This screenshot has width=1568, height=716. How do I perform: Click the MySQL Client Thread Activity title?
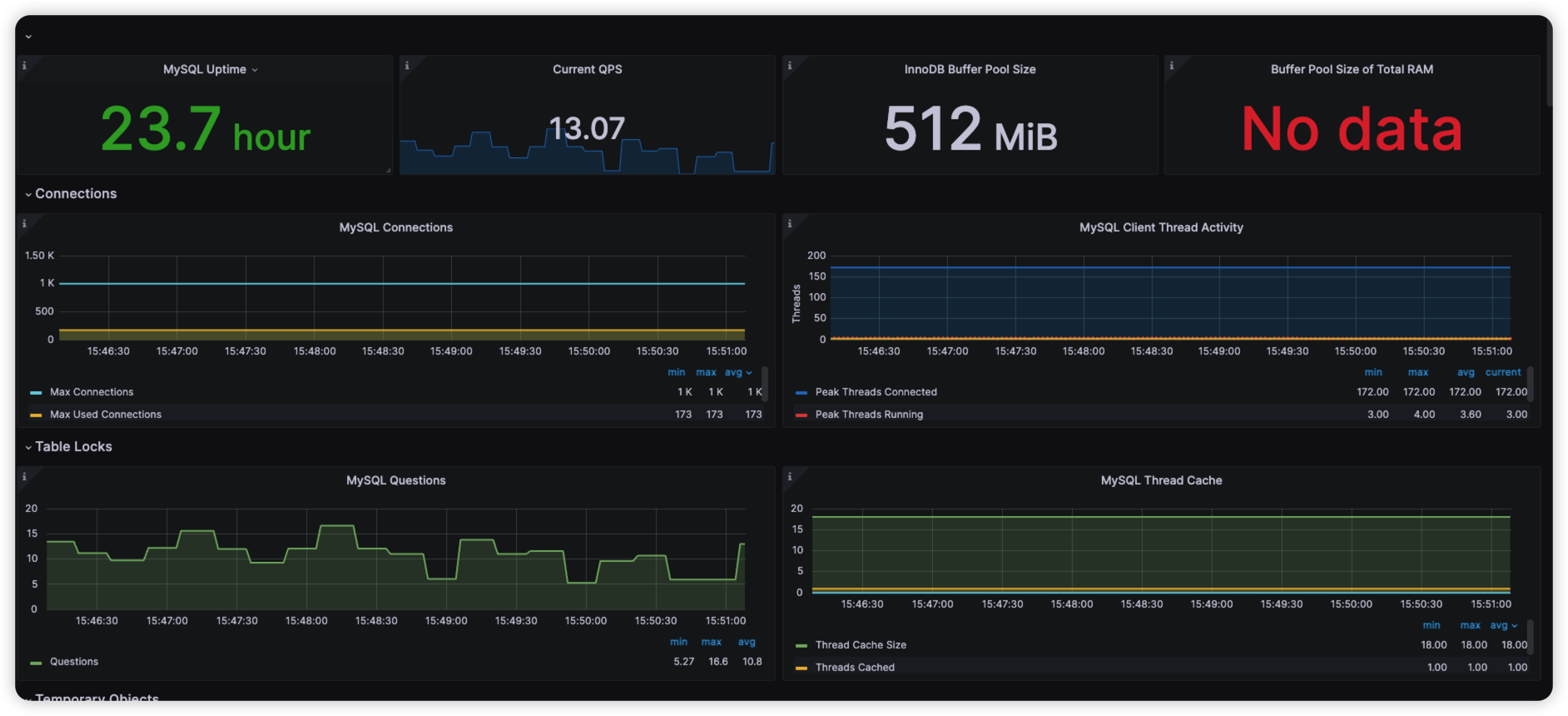(x=1161, y=227)
